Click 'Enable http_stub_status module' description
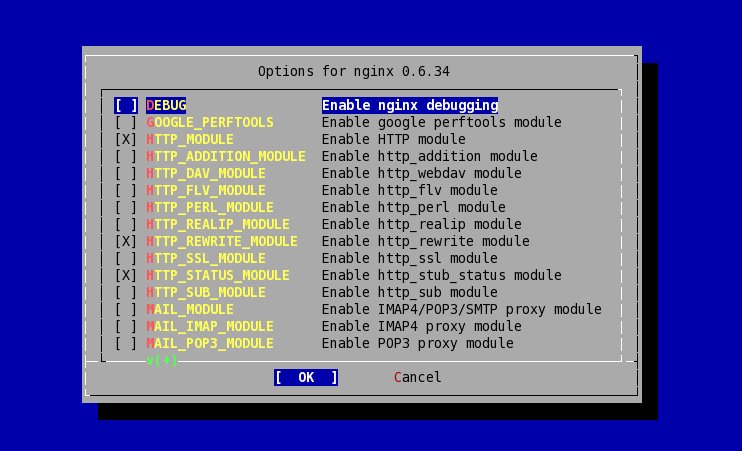 click(x=442, y=275)
